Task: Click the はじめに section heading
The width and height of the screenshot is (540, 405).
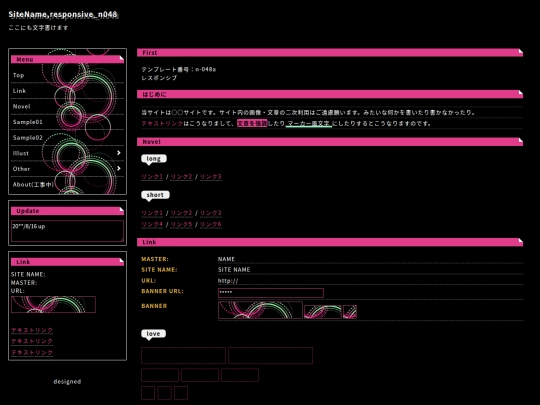Action: pyautogui.click(x=330, y=94)
